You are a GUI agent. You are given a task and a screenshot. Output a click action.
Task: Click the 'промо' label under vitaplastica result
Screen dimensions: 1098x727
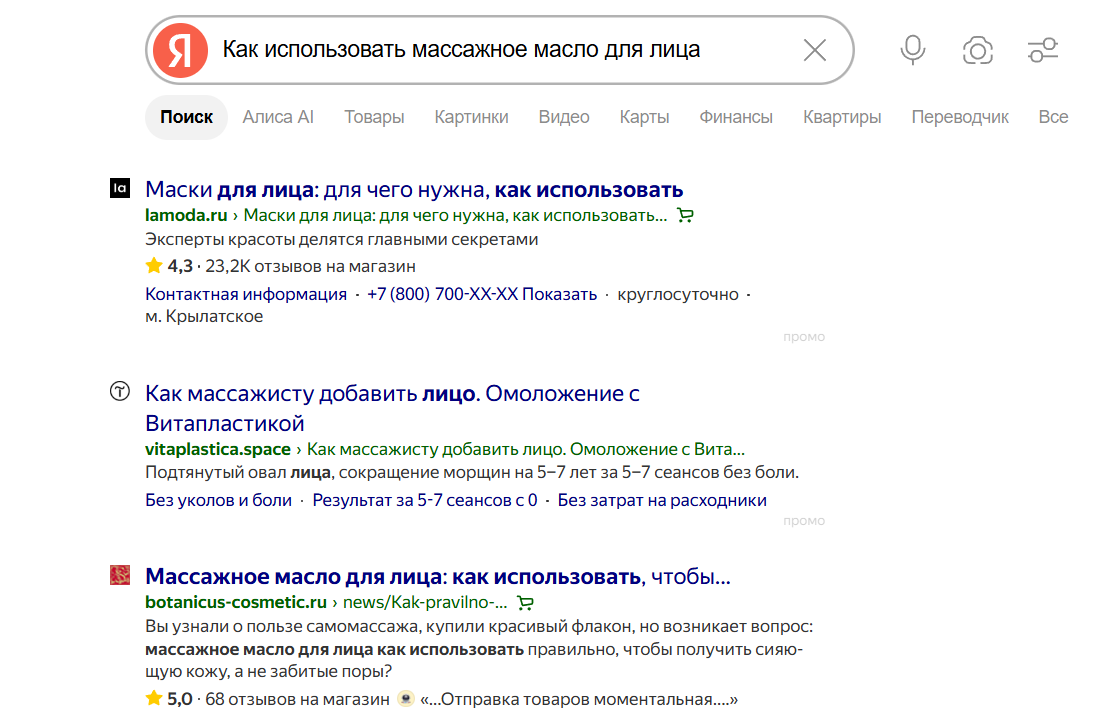804,521
